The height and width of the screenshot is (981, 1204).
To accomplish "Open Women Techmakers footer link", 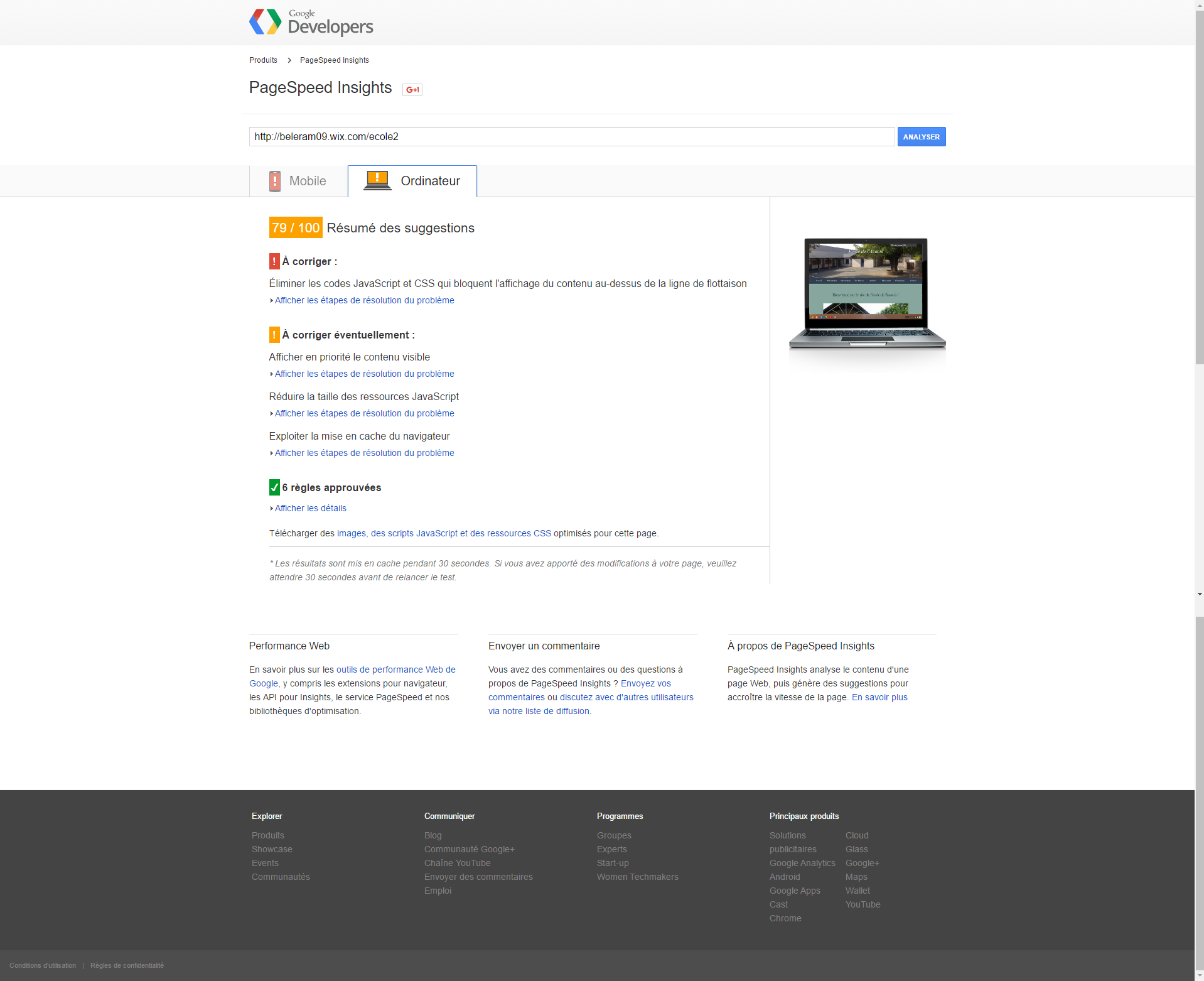I will [x=638, y=877].
